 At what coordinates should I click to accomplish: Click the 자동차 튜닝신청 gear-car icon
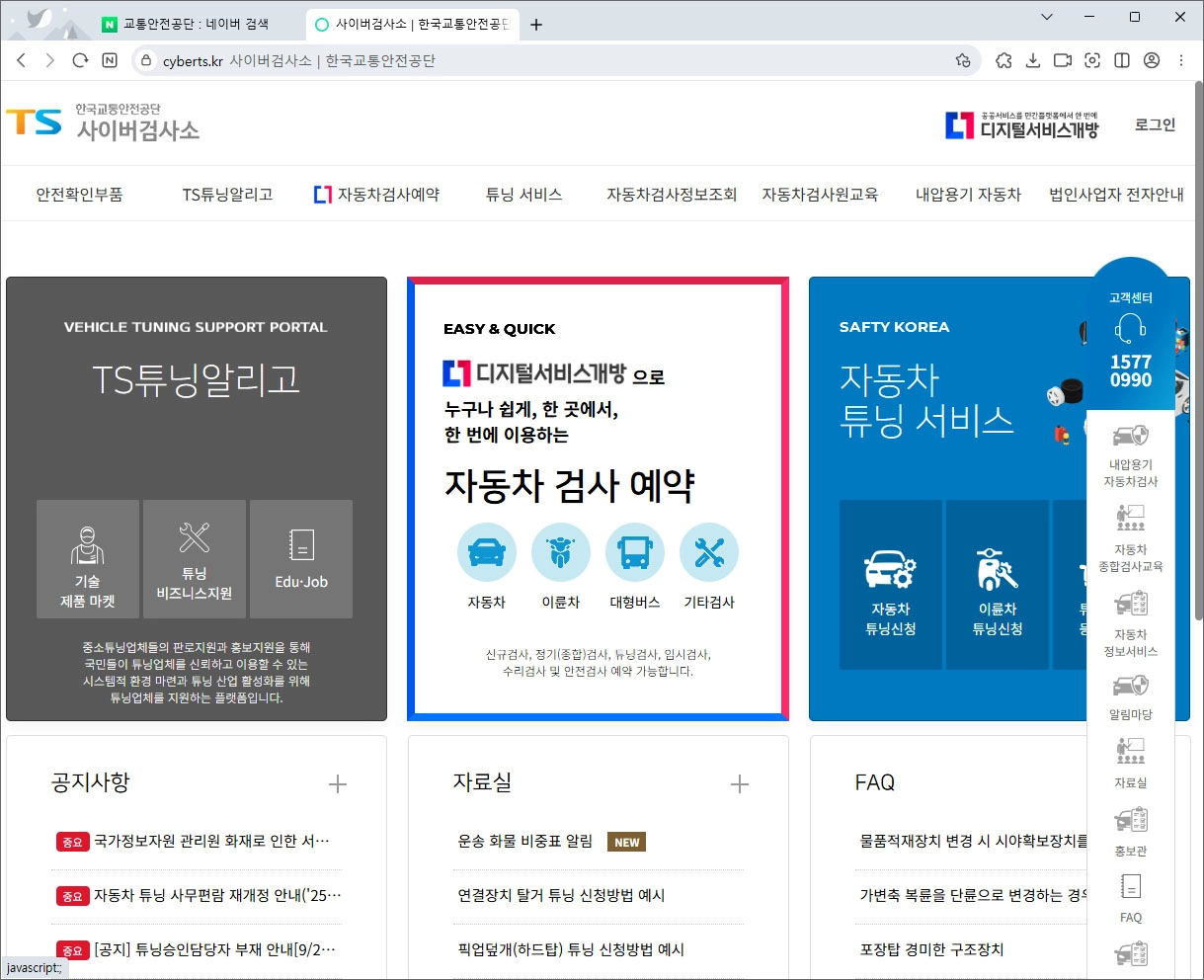tap(890, 570)
